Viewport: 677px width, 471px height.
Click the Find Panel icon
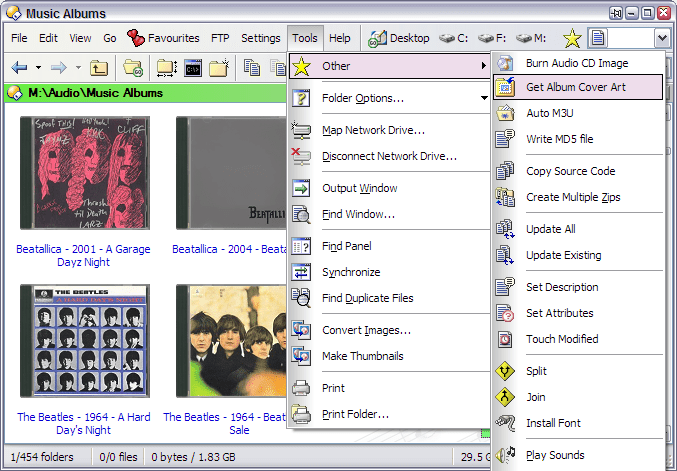301,246
